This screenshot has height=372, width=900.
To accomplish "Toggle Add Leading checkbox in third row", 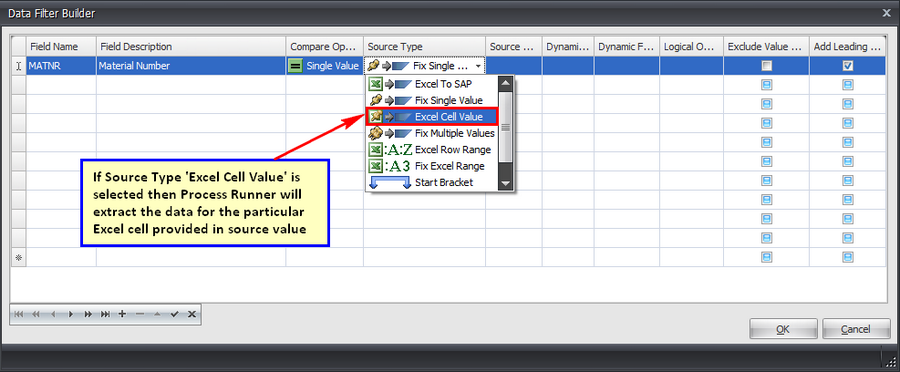I will pos(847,104).
